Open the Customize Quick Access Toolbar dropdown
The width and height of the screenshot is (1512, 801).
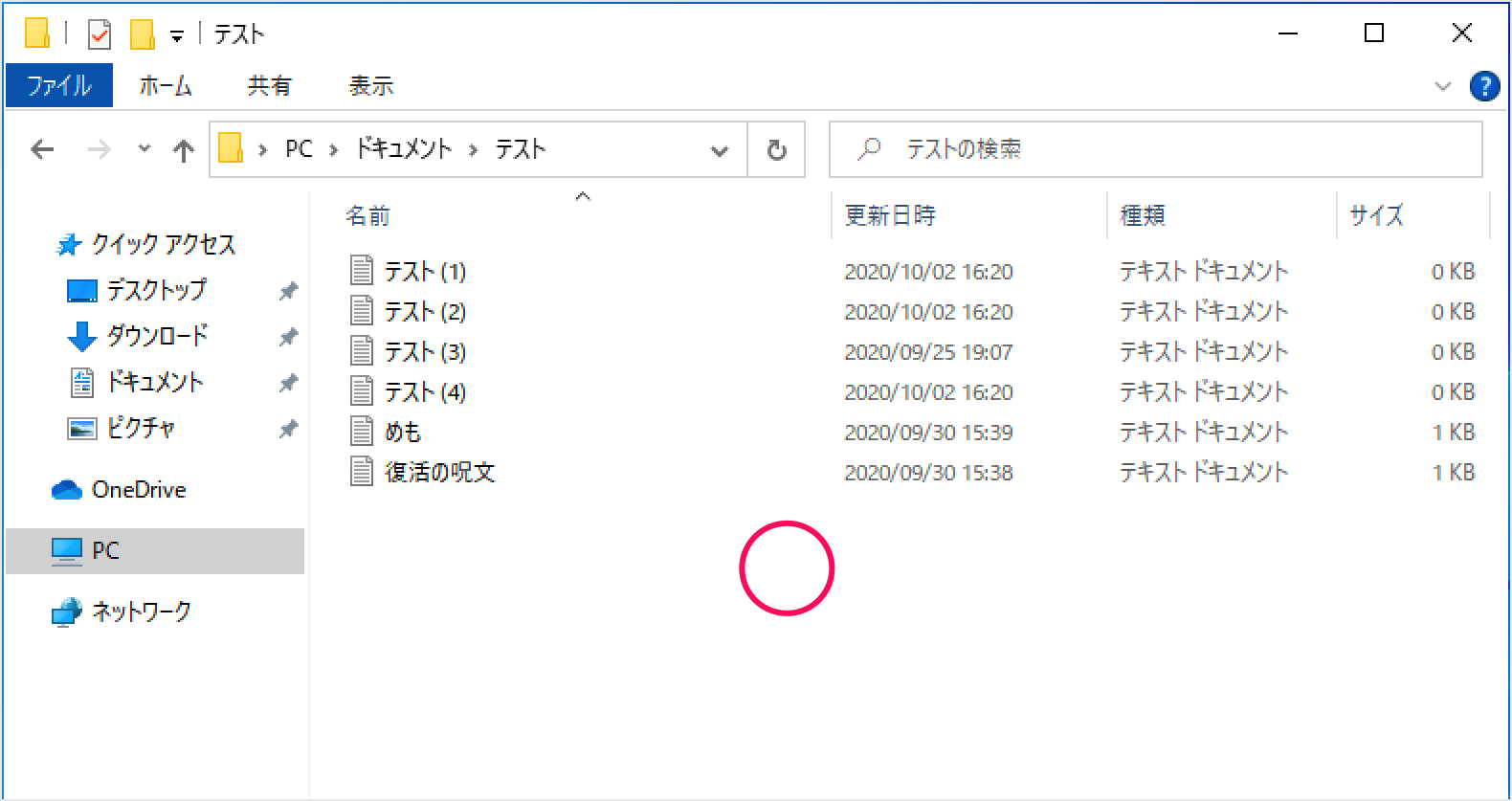(177, 36)
